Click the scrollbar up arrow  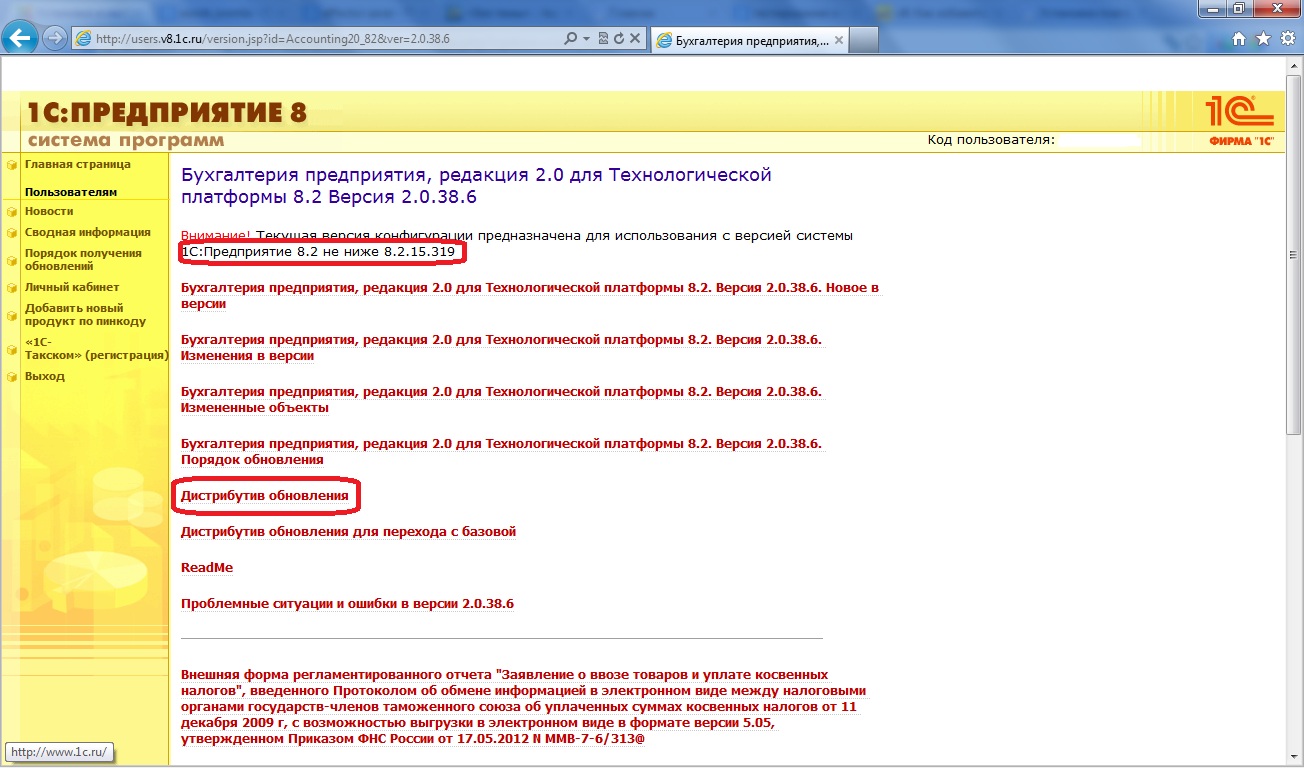[x=1294, y=66]
